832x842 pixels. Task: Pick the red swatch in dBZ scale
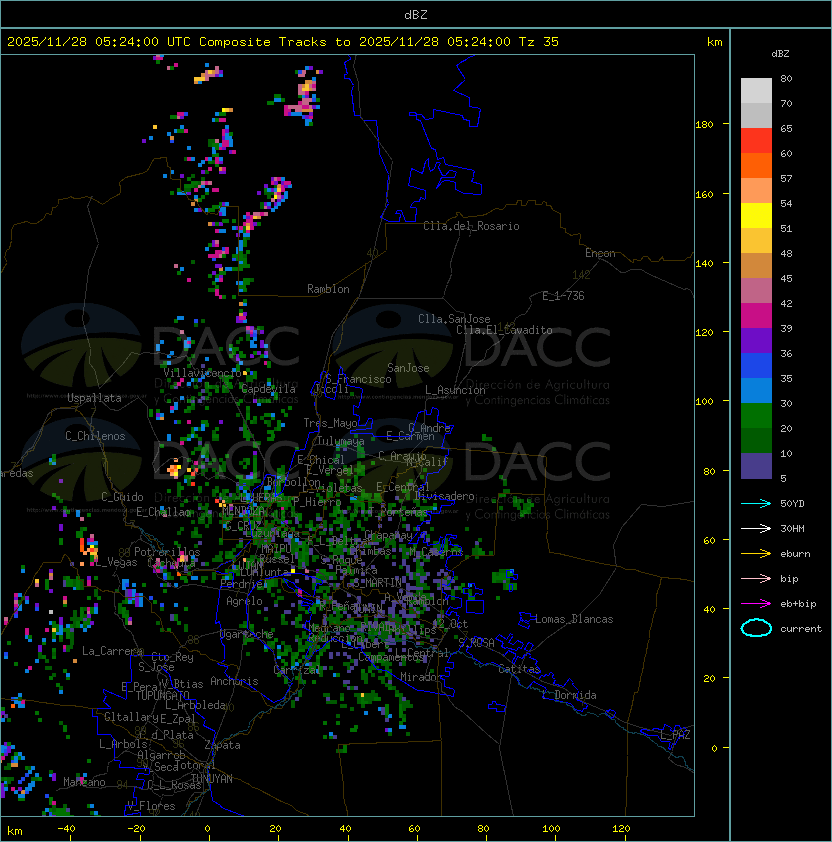756,141
